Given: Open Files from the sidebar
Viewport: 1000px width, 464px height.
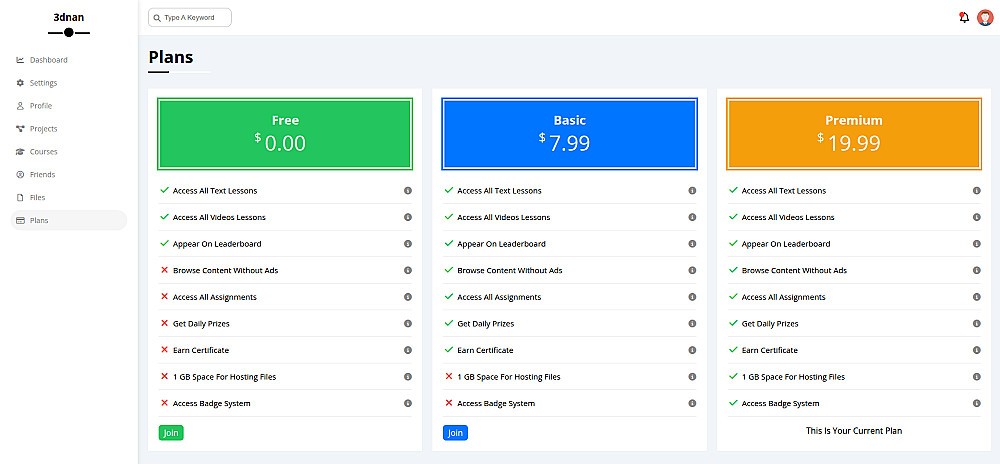Looking at the screenshot, I should (x=69, y=198).
